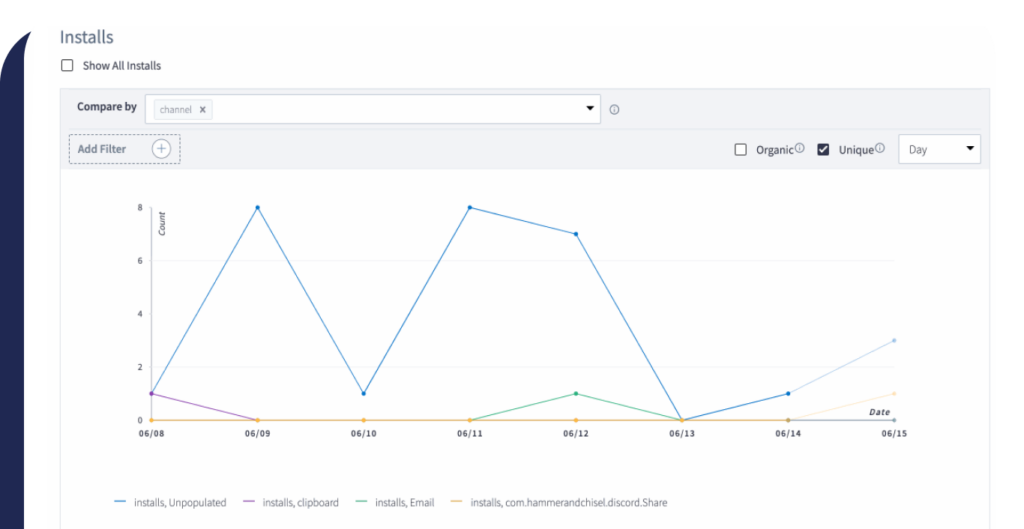
Task: Click the Unpopulated data point at 06/09
Action: 257,208
